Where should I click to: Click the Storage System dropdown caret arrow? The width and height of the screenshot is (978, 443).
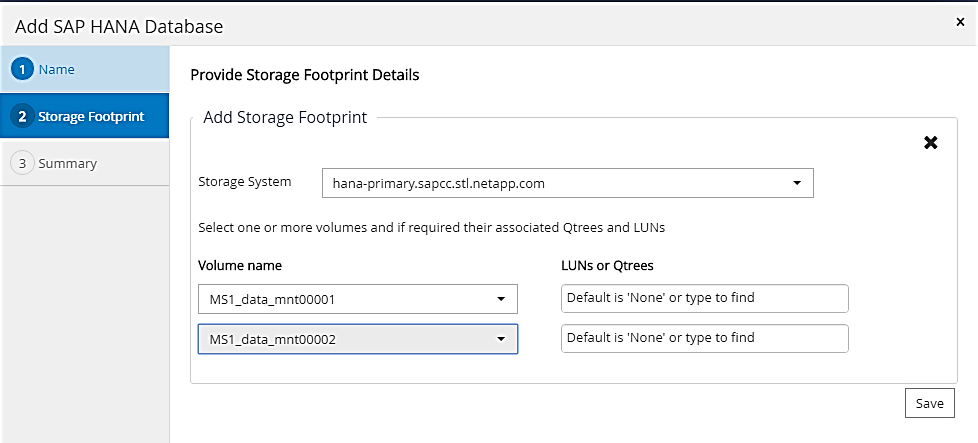pyautogui.click(x=796, y=184)
